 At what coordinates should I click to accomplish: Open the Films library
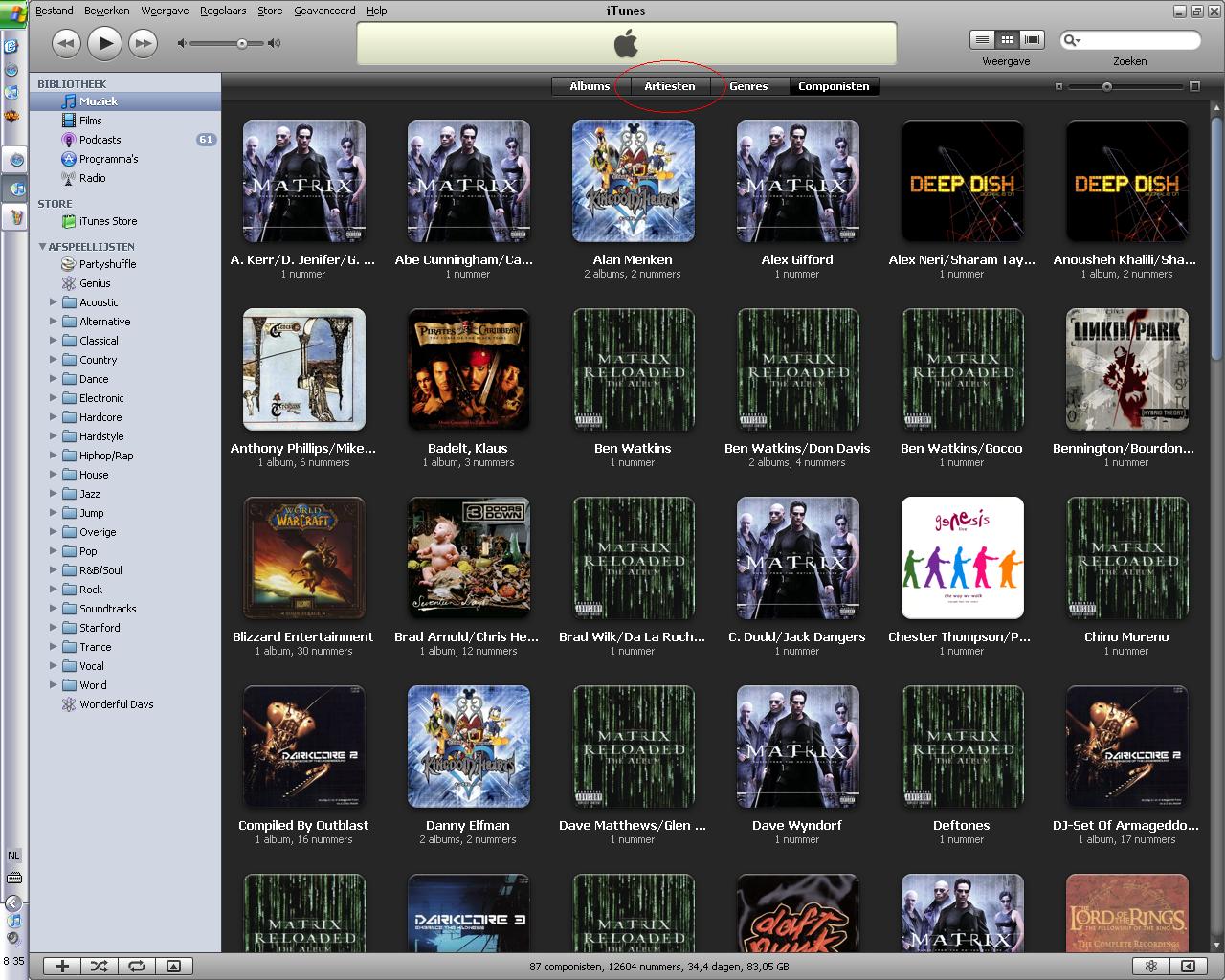(x=125, y=121)
